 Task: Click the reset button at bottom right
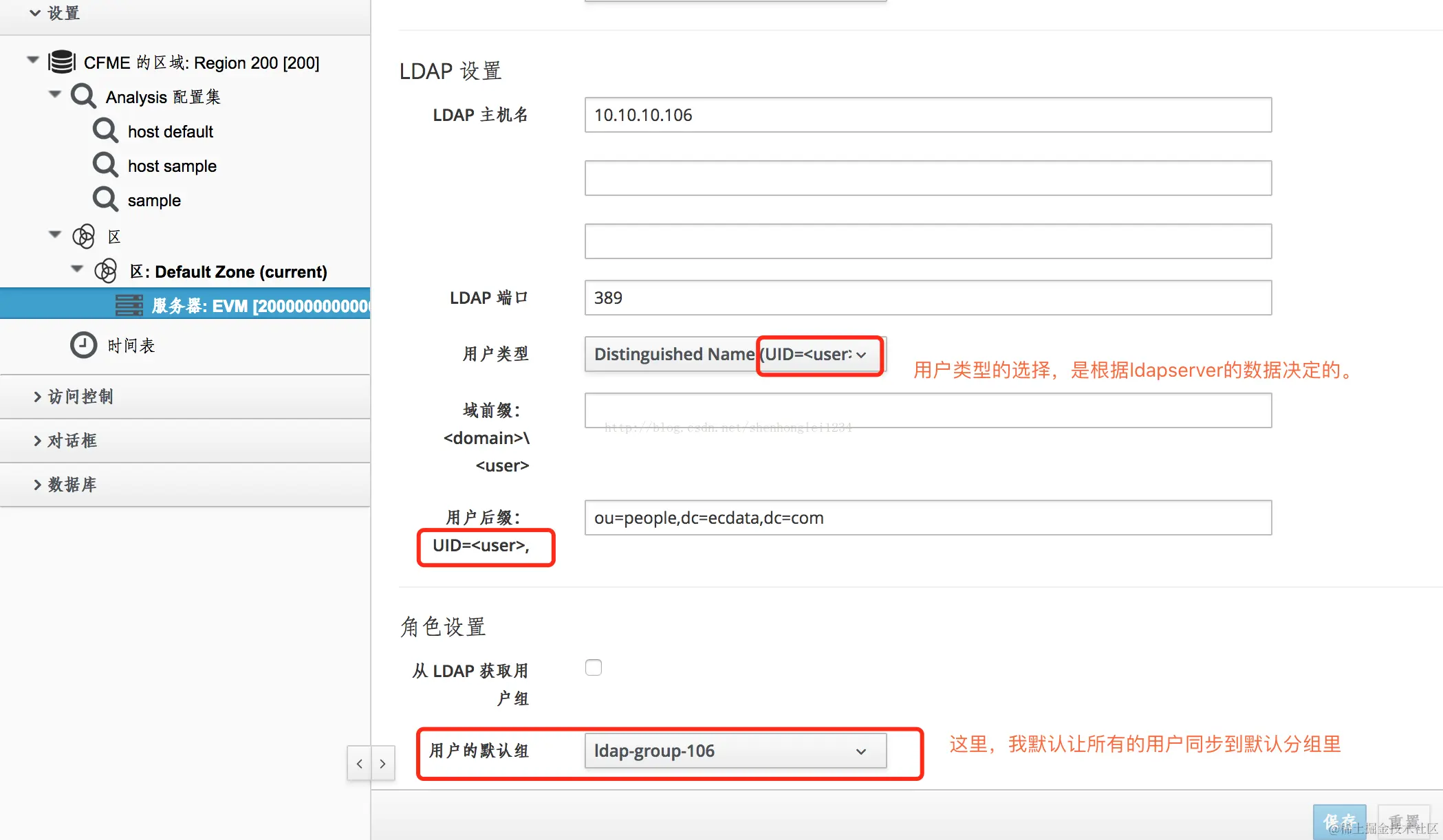click(1404, 822)
